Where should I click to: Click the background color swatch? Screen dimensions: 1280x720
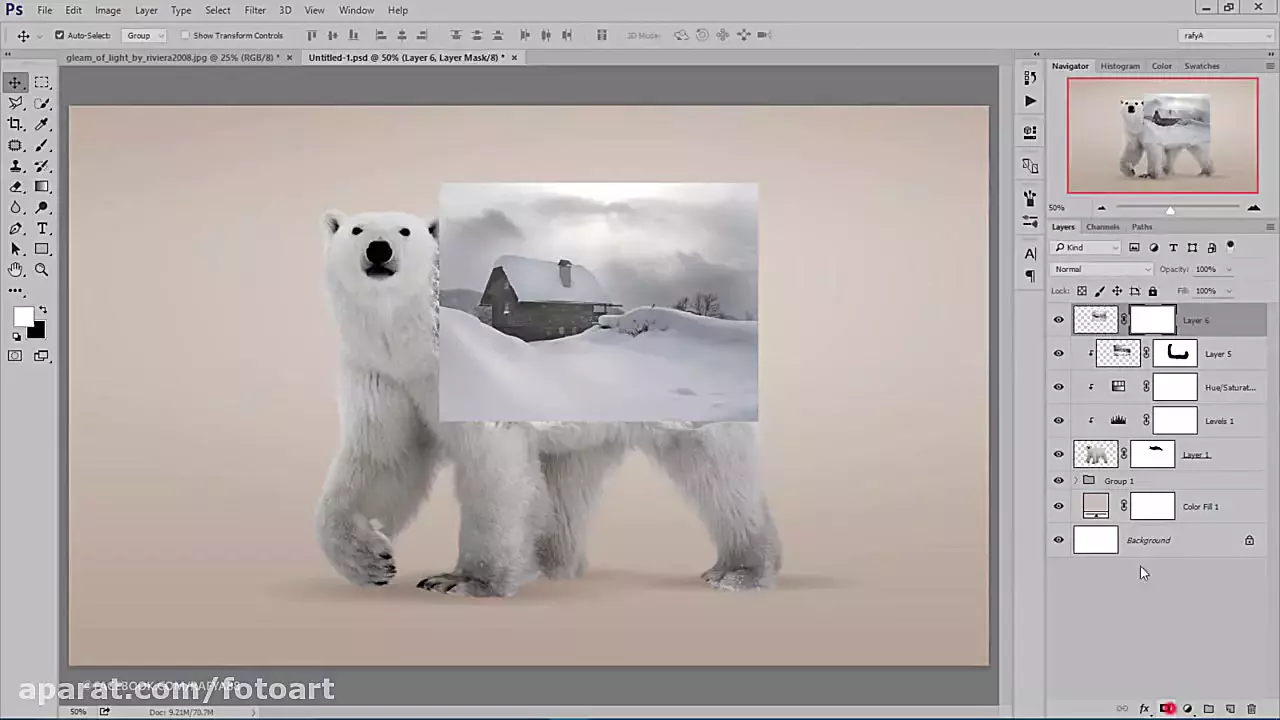38,331
